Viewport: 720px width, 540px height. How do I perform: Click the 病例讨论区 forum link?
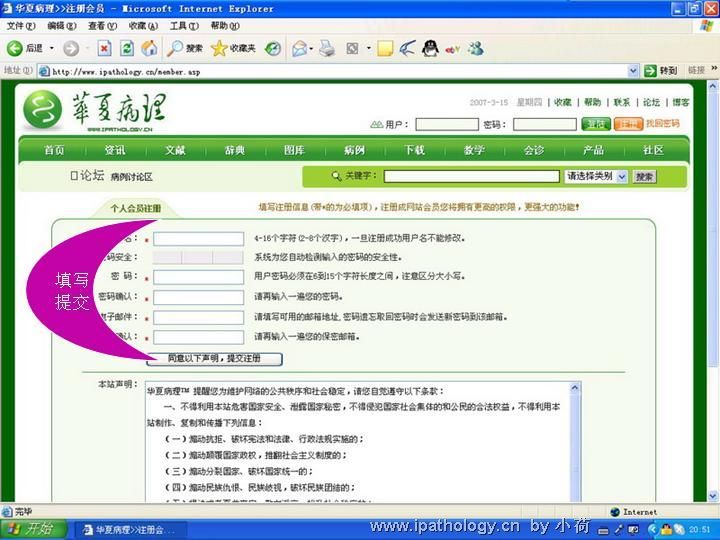(131, 177)
